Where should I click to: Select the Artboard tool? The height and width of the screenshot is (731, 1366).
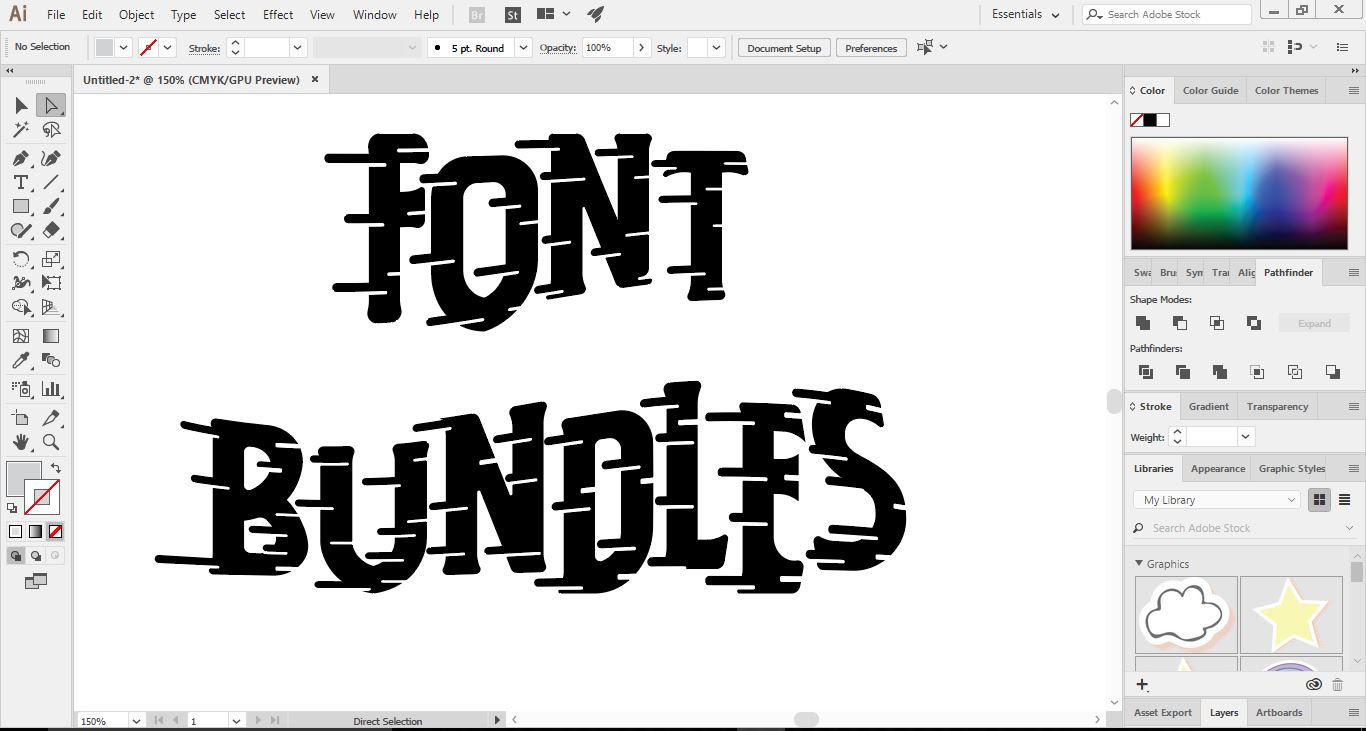(21, 418)
